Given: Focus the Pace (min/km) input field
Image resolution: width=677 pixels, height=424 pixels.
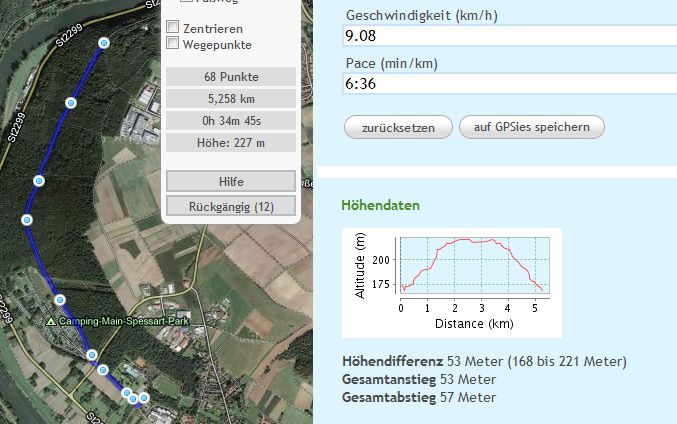Looking at the screenshot, I should click(x=508, y=84).
